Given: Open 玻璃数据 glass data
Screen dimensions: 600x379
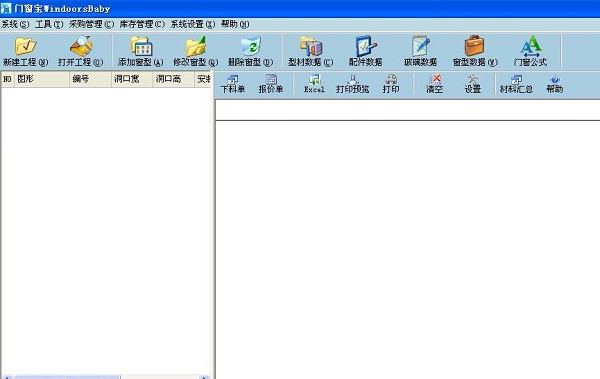Looking at the screenshot, I should point(421,51).
